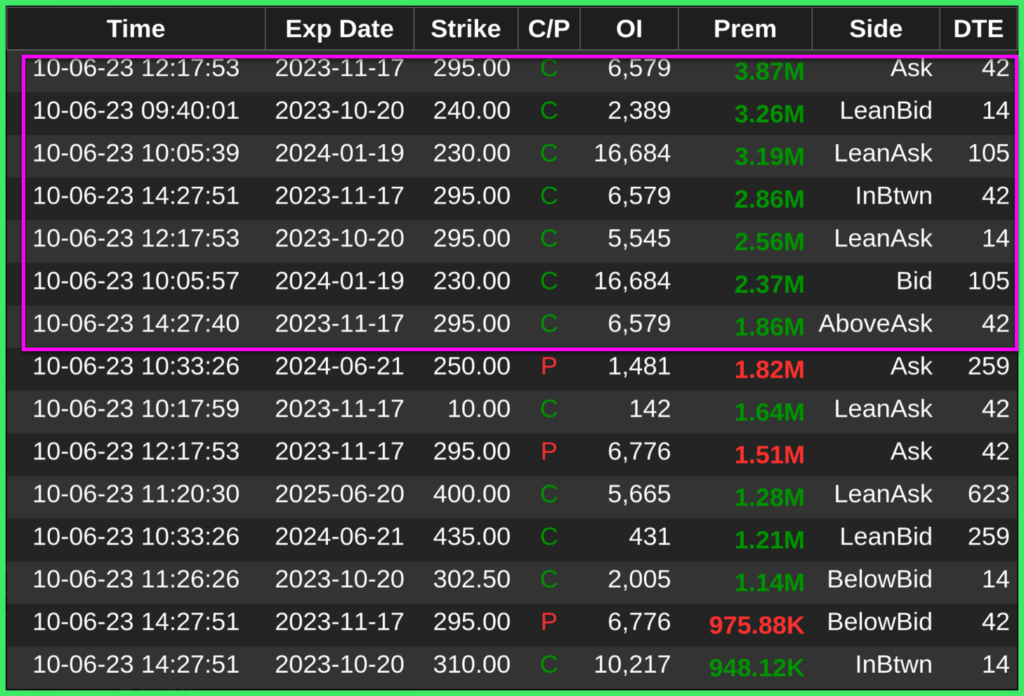Click open interest 1,481 cell
The image size is (1024, 696).
639,366
